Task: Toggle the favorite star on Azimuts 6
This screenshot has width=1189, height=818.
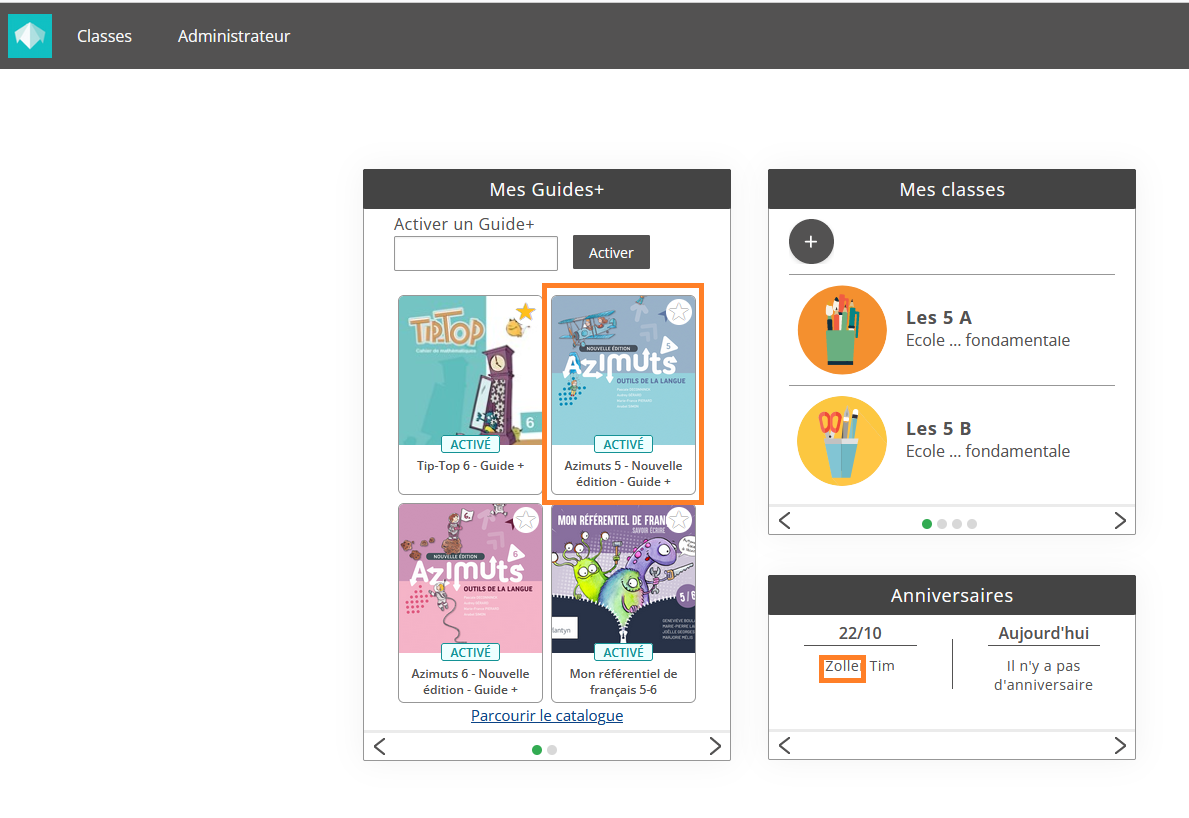Action: point(525,520)
